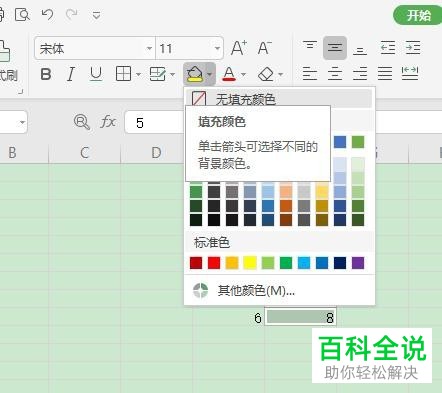Viewport: 442px width, 393px height.
Task: Collapse the fill color dropdown arrow
Action: coord(210,74)
